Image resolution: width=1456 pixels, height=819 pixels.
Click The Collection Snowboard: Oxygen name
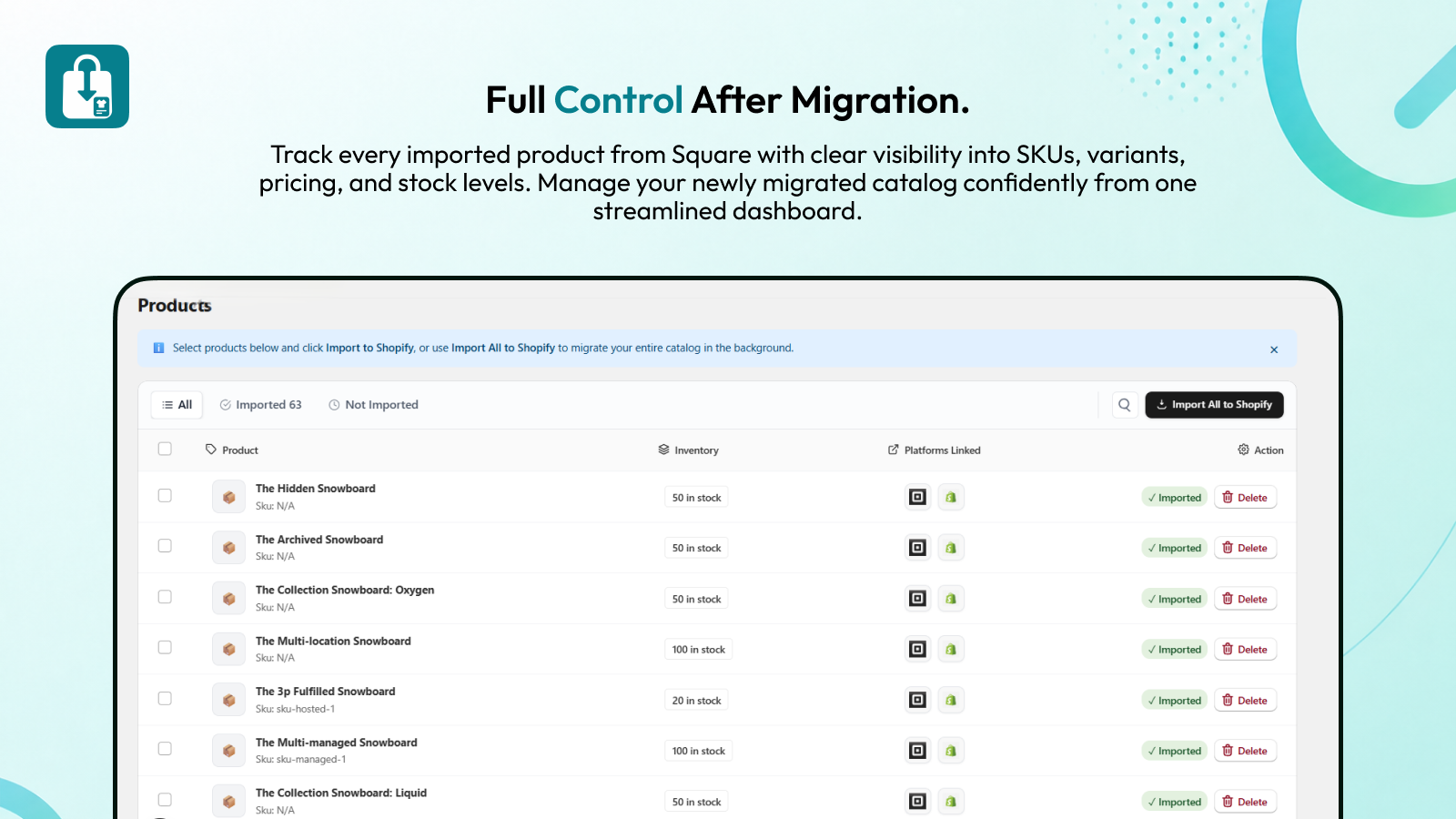point(345,590)
